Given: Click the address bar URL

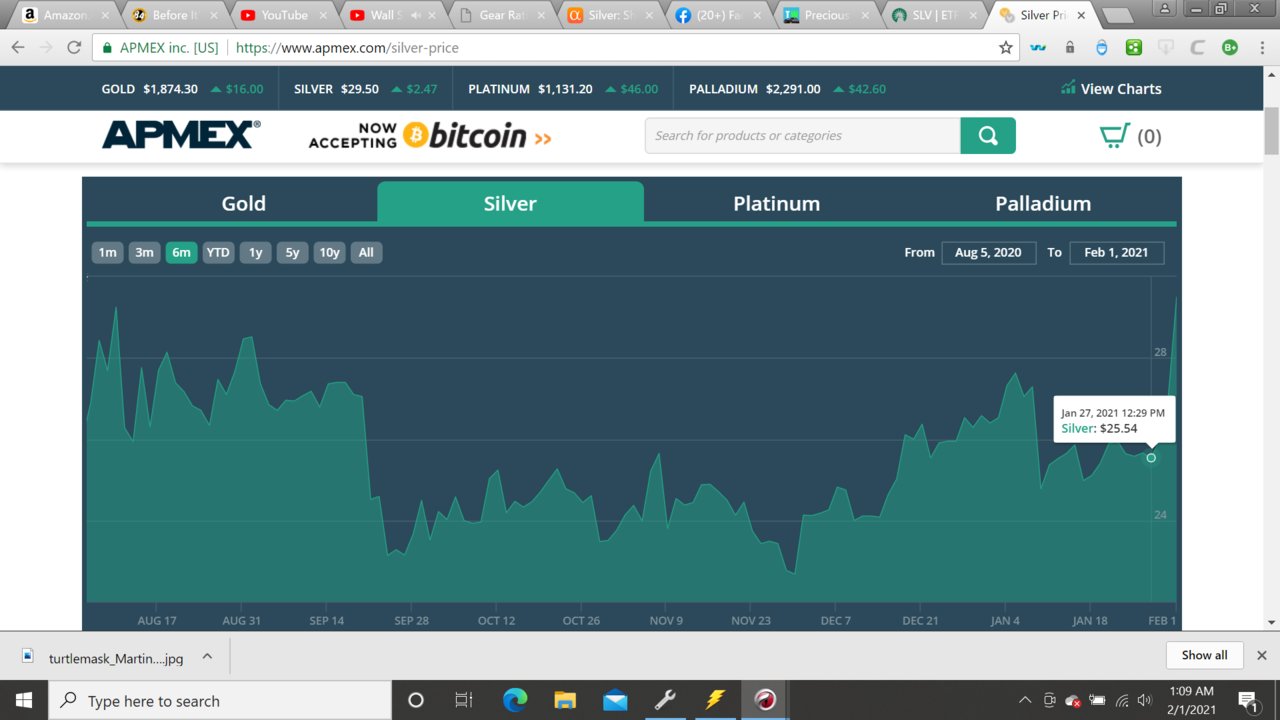Looking at the screenshot, I should click(x=347, y=47).
